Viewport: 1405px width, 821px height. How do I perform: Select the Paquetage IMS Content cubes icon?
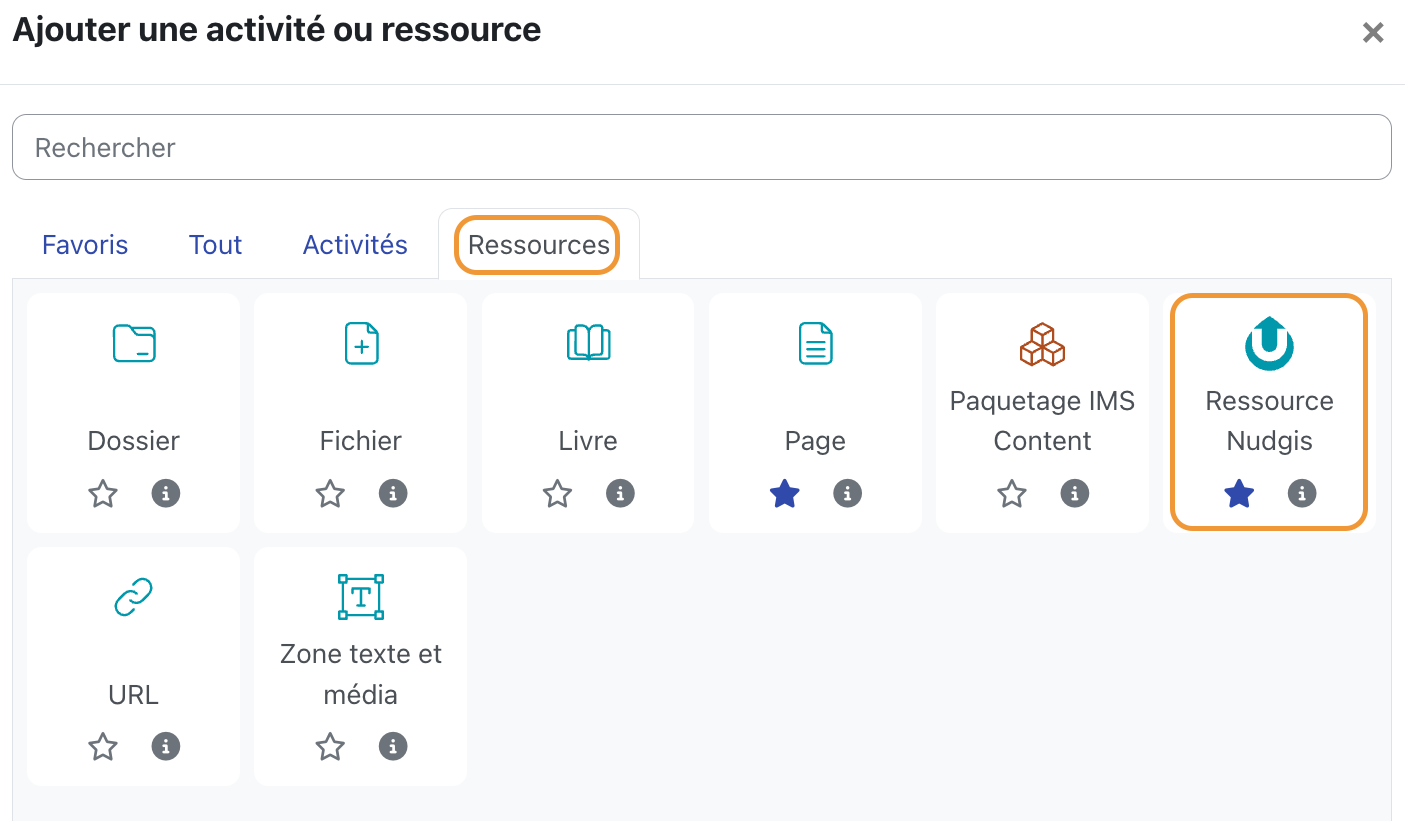pos(1042,343)
